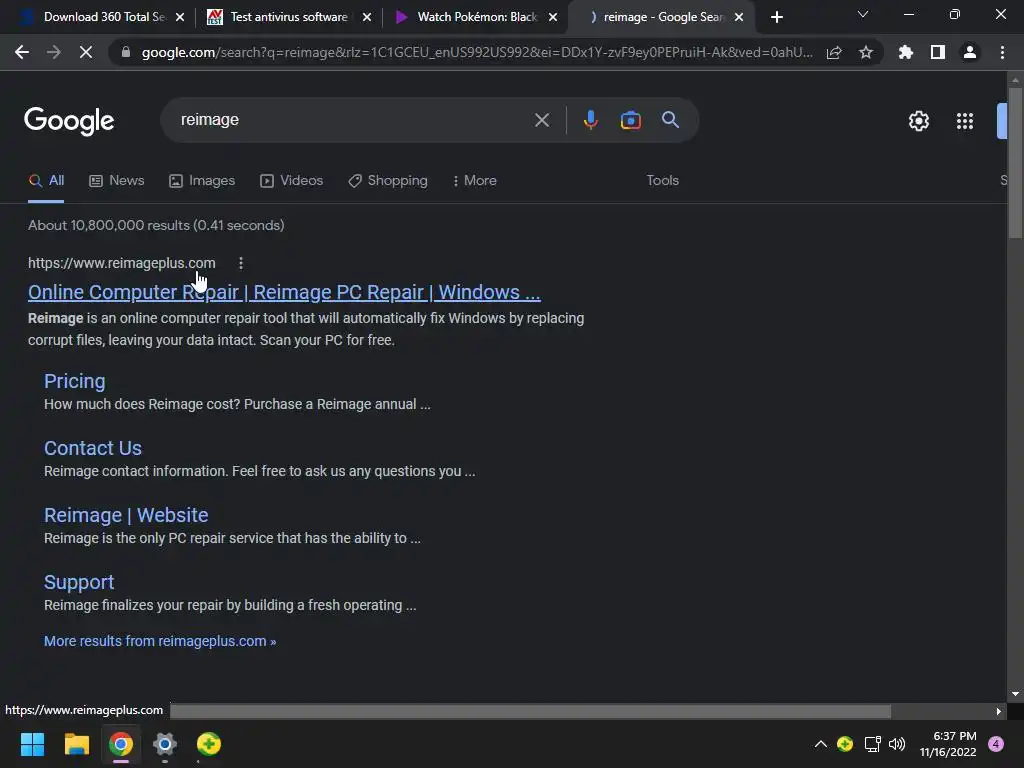Viewport: 1024px width, 768px height.
Task: Open the search Tools options
Action: 662,181
